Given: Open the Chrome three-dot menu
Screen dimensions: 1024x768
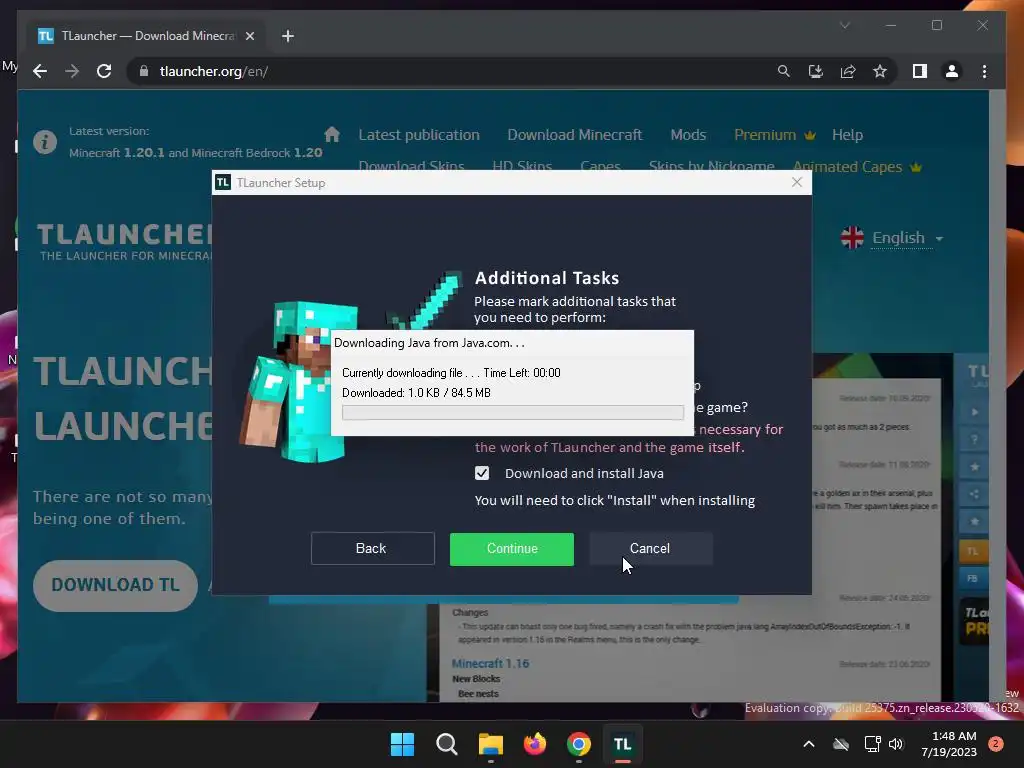Looking at the screenshot, I should 984,71.
